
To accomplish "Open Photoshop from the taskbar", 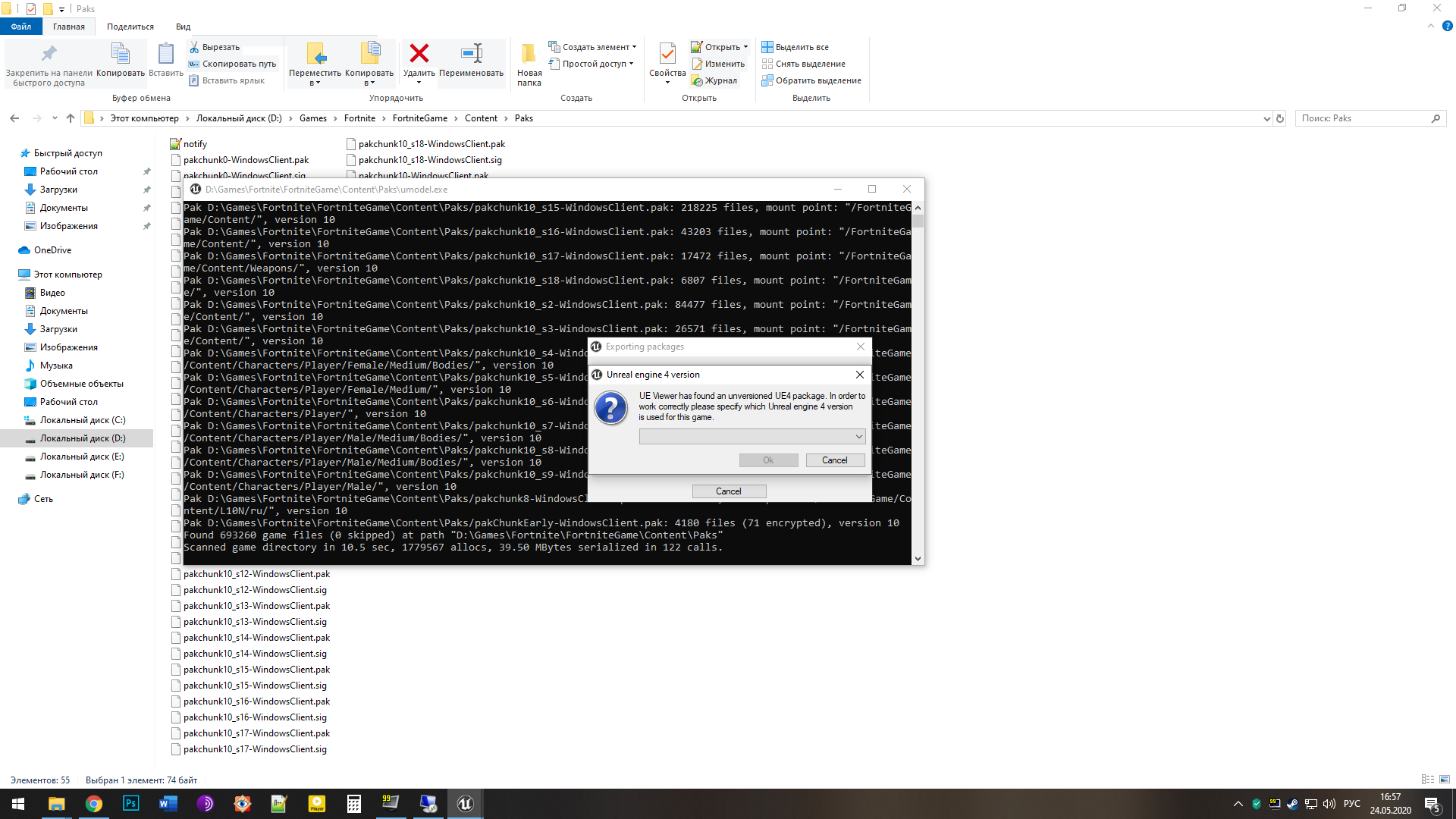I will (130, 804).
